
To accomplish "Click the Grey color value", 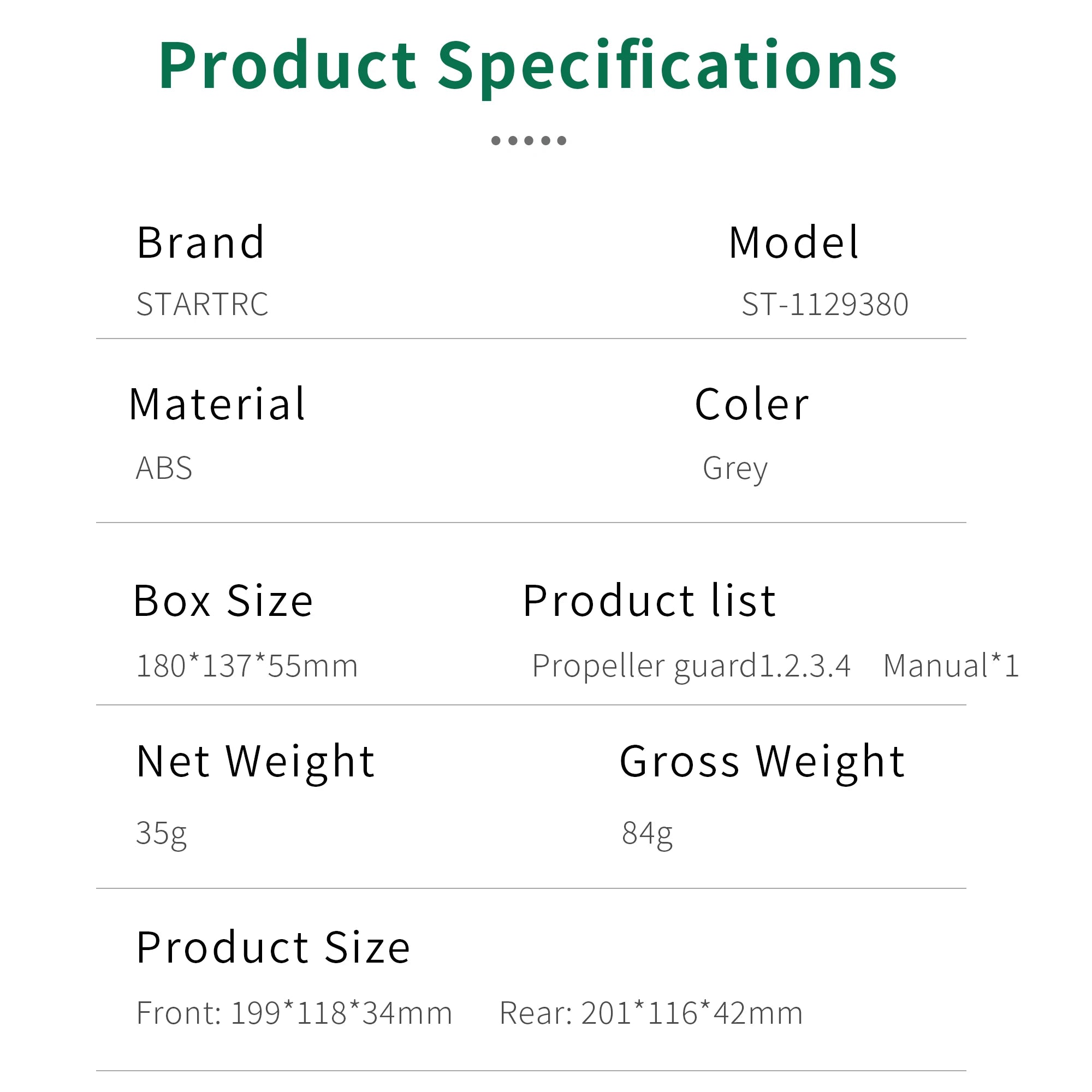I will coord(735,468).
